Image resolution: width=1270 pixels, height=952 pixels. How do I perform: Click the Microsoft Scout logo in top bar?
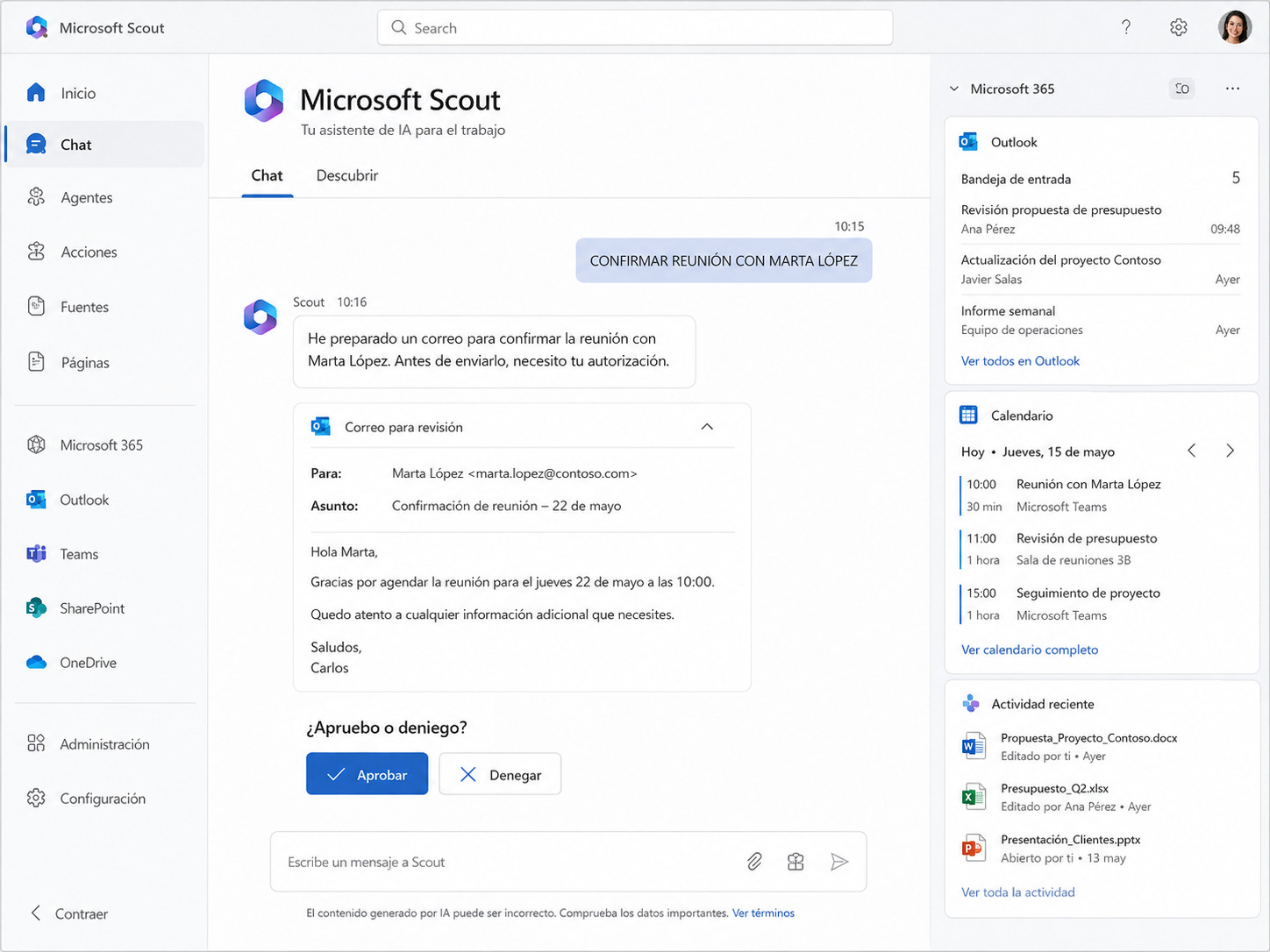pos(37,28)
